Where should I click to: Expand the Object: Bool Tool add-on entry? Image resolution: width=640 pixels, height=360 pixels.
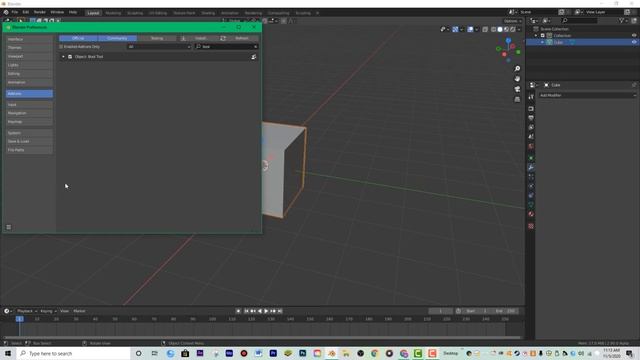(63, 57)
